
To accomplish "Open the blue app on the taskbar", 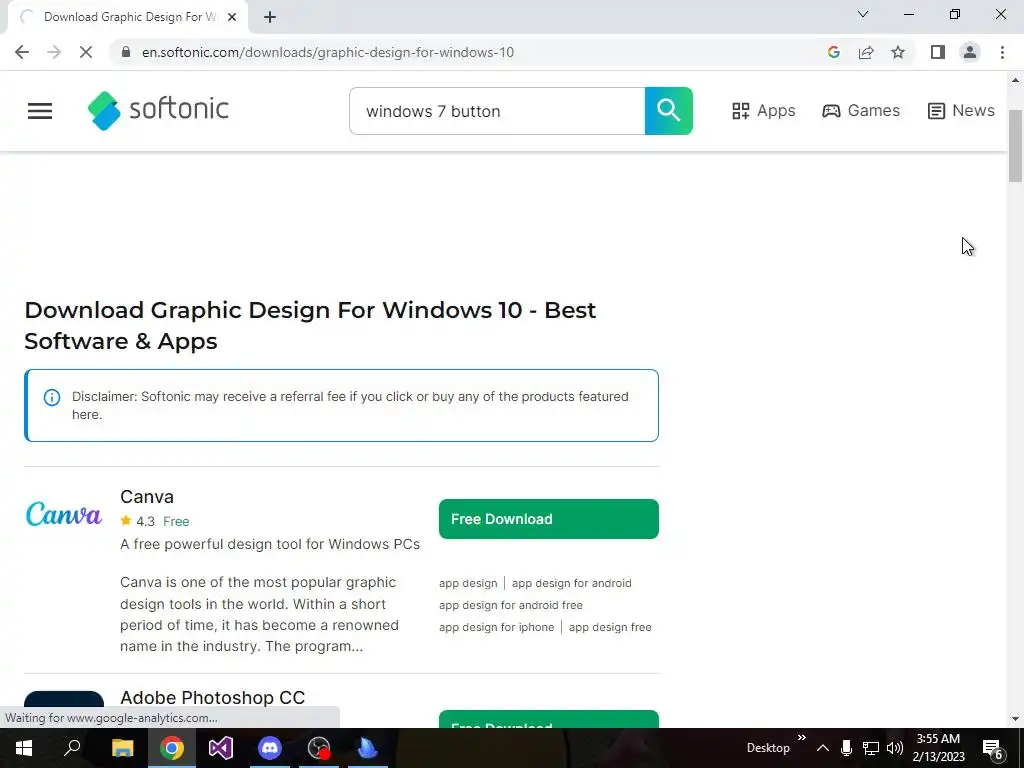I will tap(368, 748).
